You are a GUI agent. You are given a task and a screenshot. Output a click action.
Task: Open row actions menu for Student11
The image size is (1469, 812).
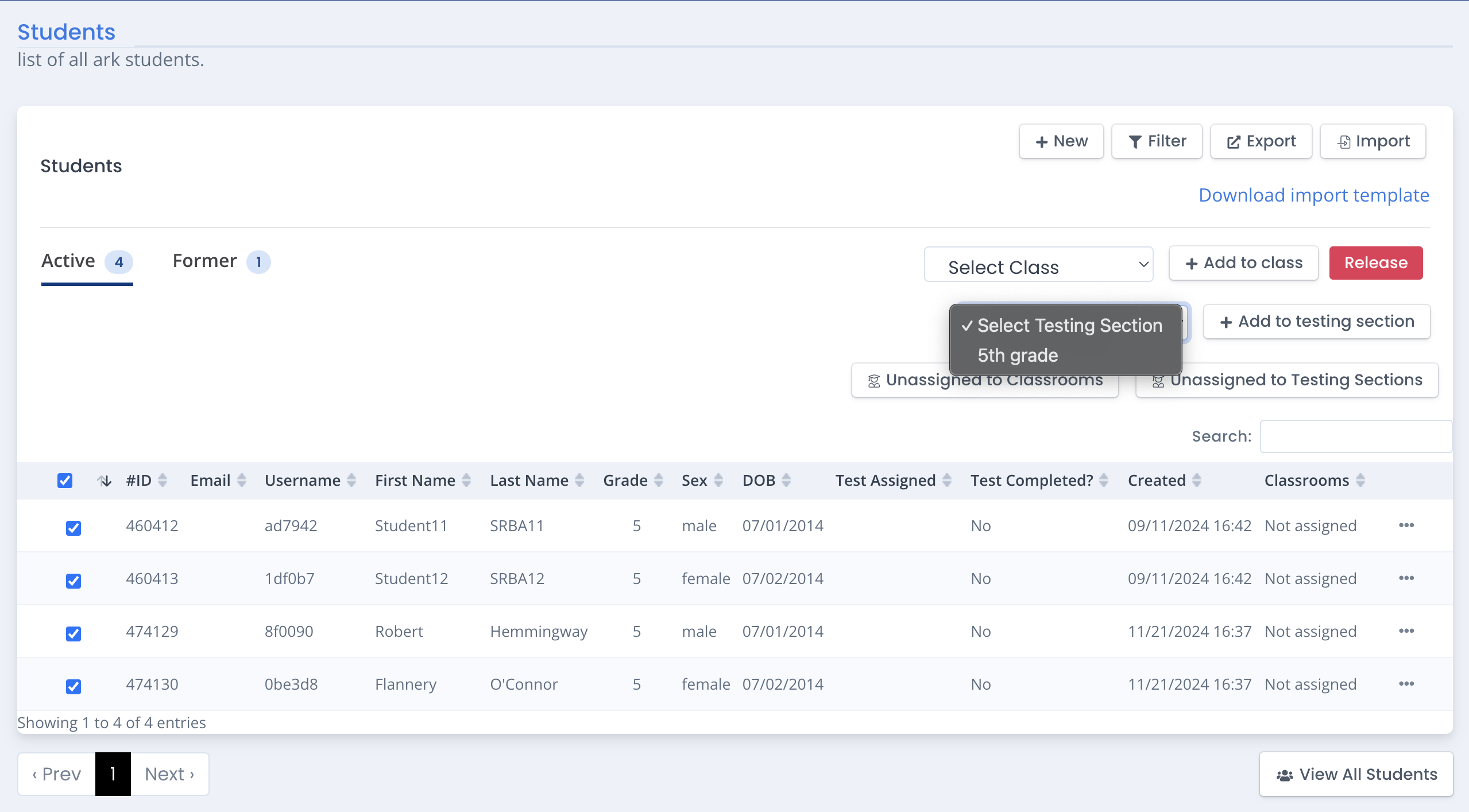(x=1406, y=525)
